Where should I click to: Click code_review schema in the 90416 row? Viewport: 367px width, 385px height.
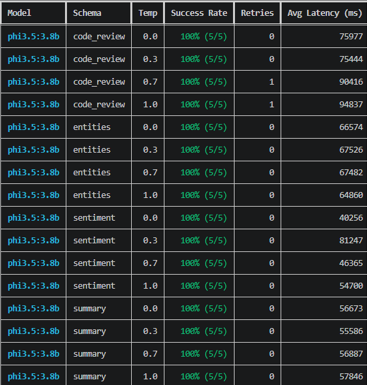coord(99,82)
